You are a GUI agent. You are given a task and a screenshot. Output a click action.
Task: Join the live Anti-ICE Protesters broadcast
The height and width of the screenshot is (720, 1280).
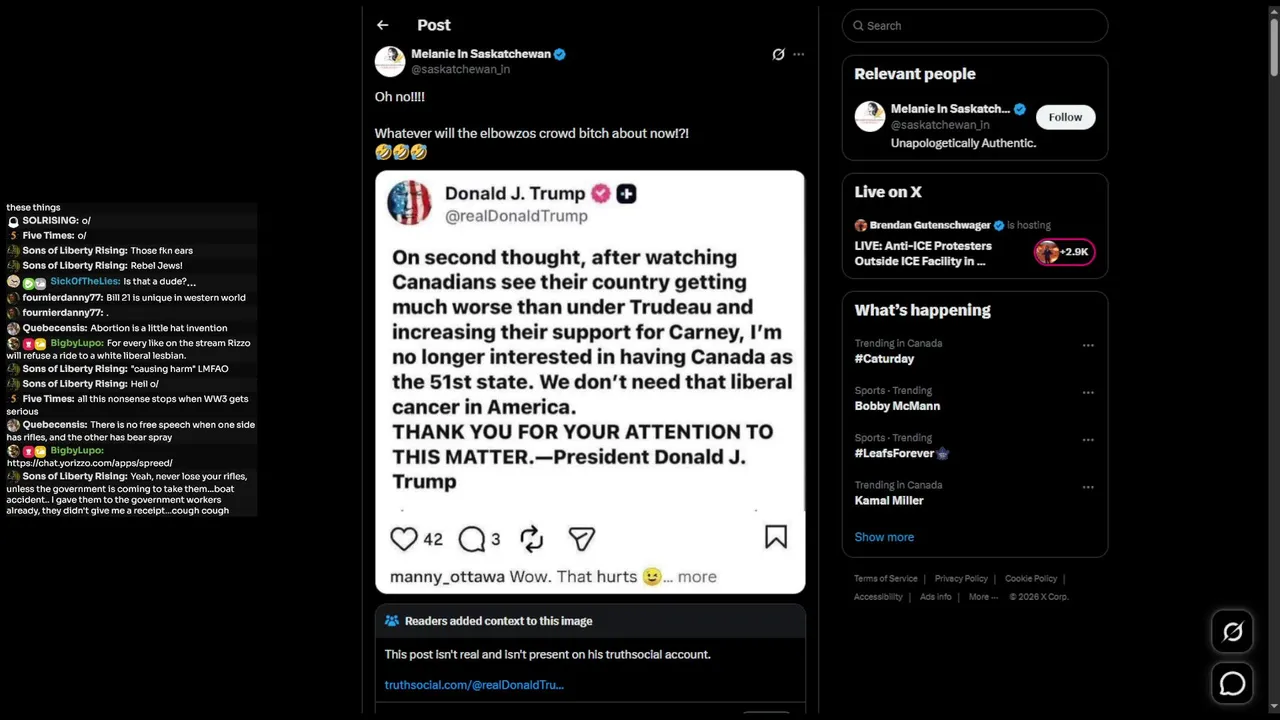pos(923,253)
